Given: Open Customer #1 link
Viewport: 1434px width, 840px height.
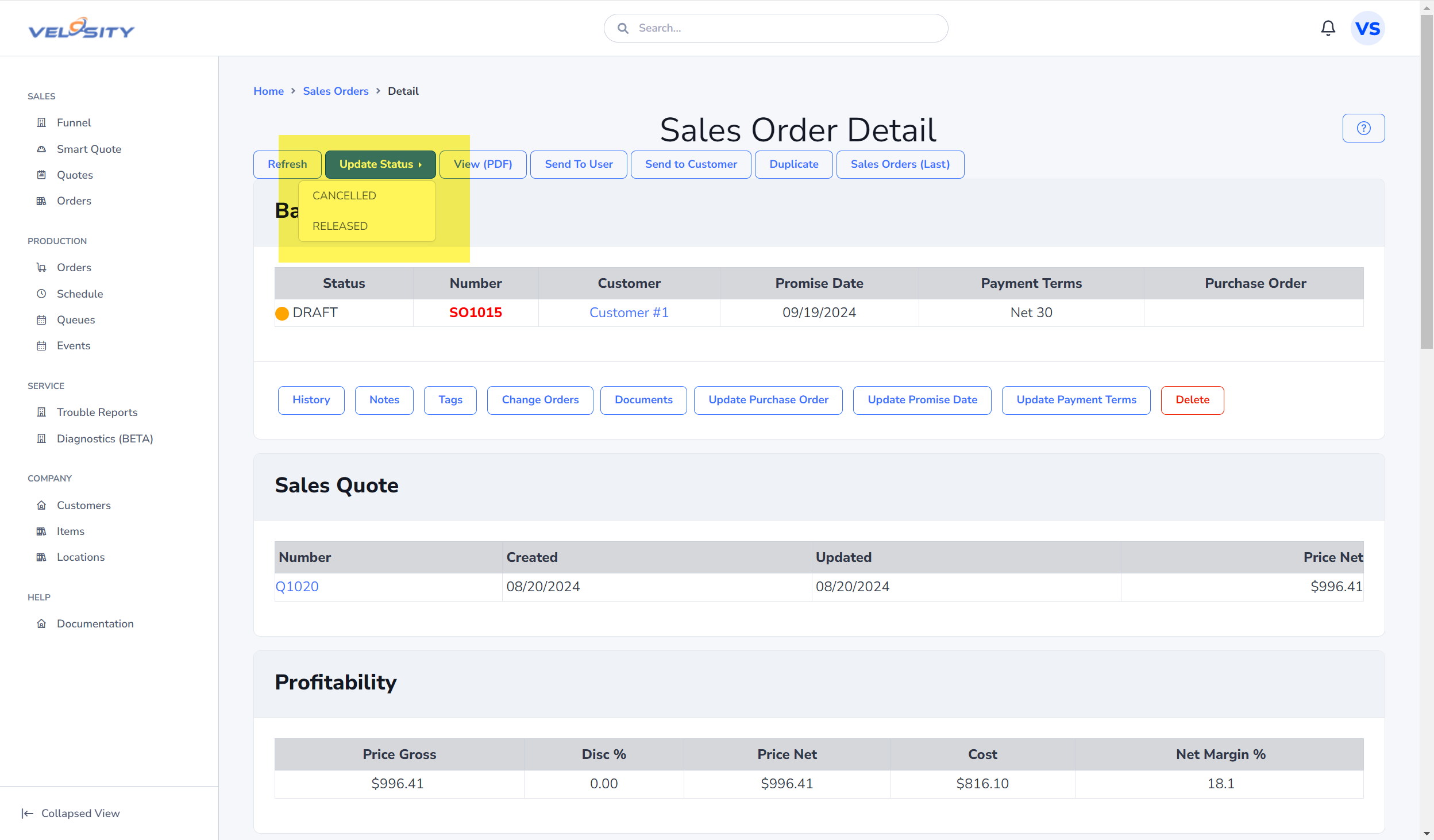Looking at the screenshot, I should pos(629,313).
